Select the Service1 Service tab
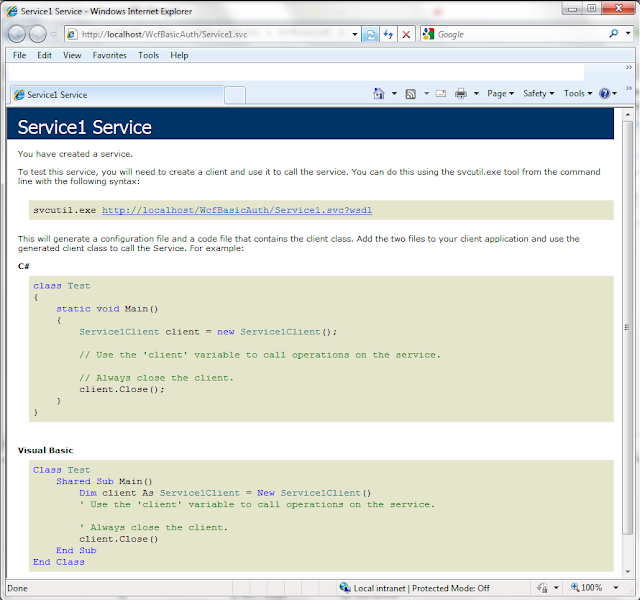 click(x=117, y=95)
